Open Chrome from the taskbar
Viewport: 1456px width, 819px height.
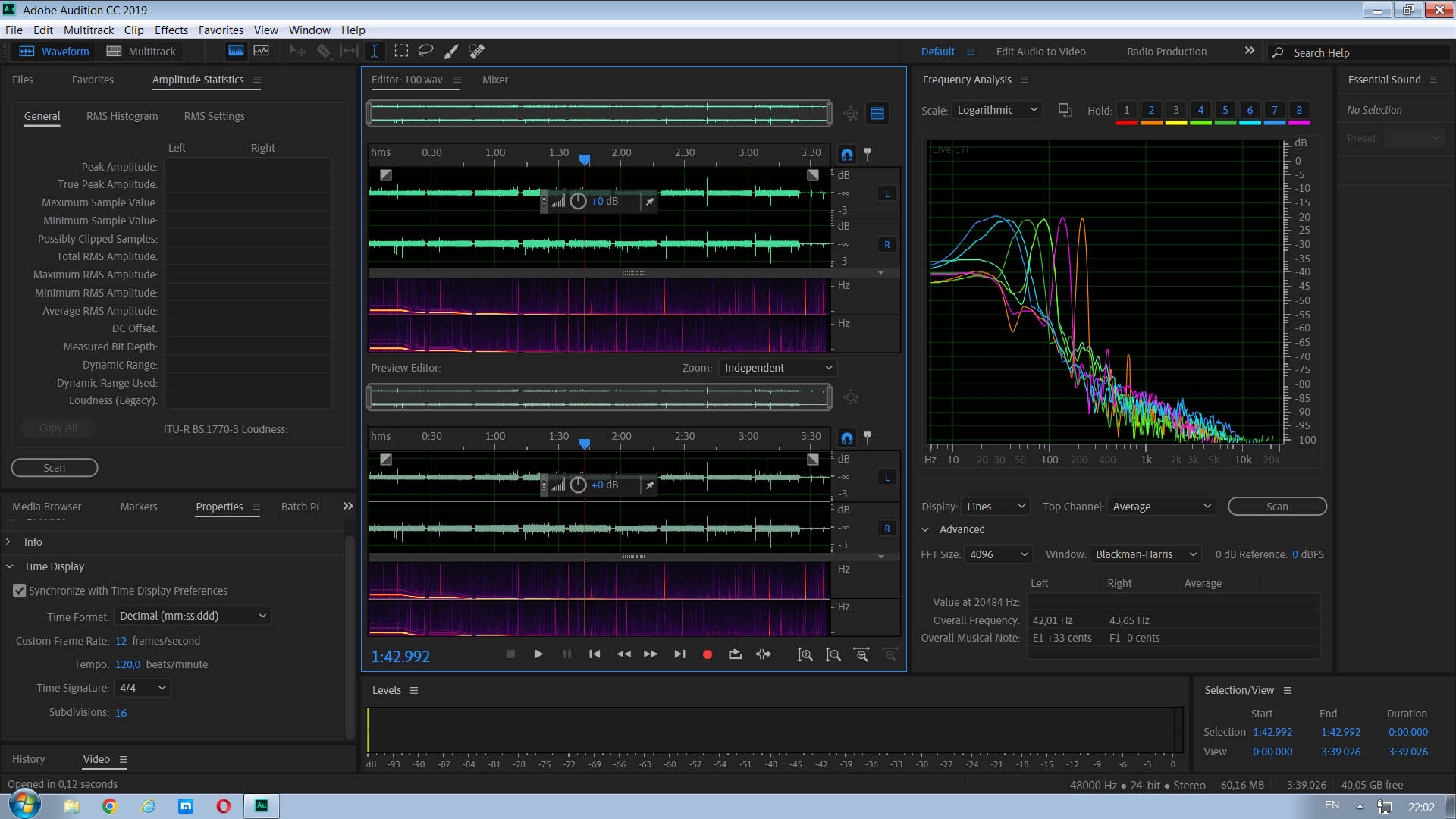[x=109, y=806]
